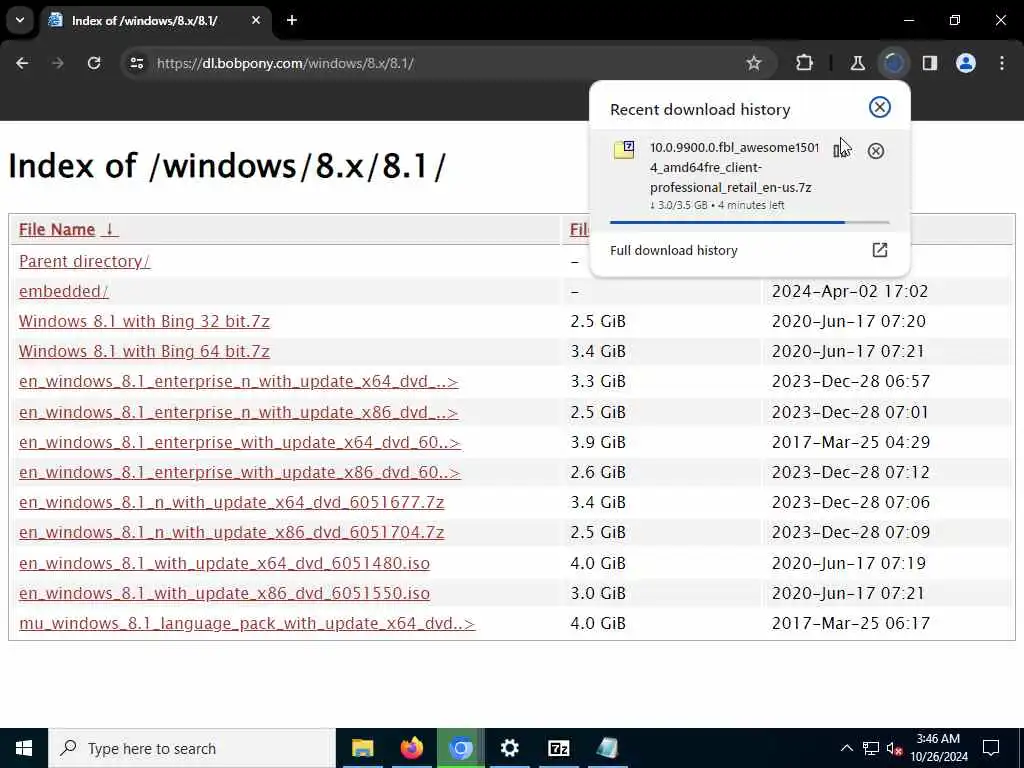The image size is (1024, 768).
Task: Click the taskbar search box
Action: coord(192,748)
